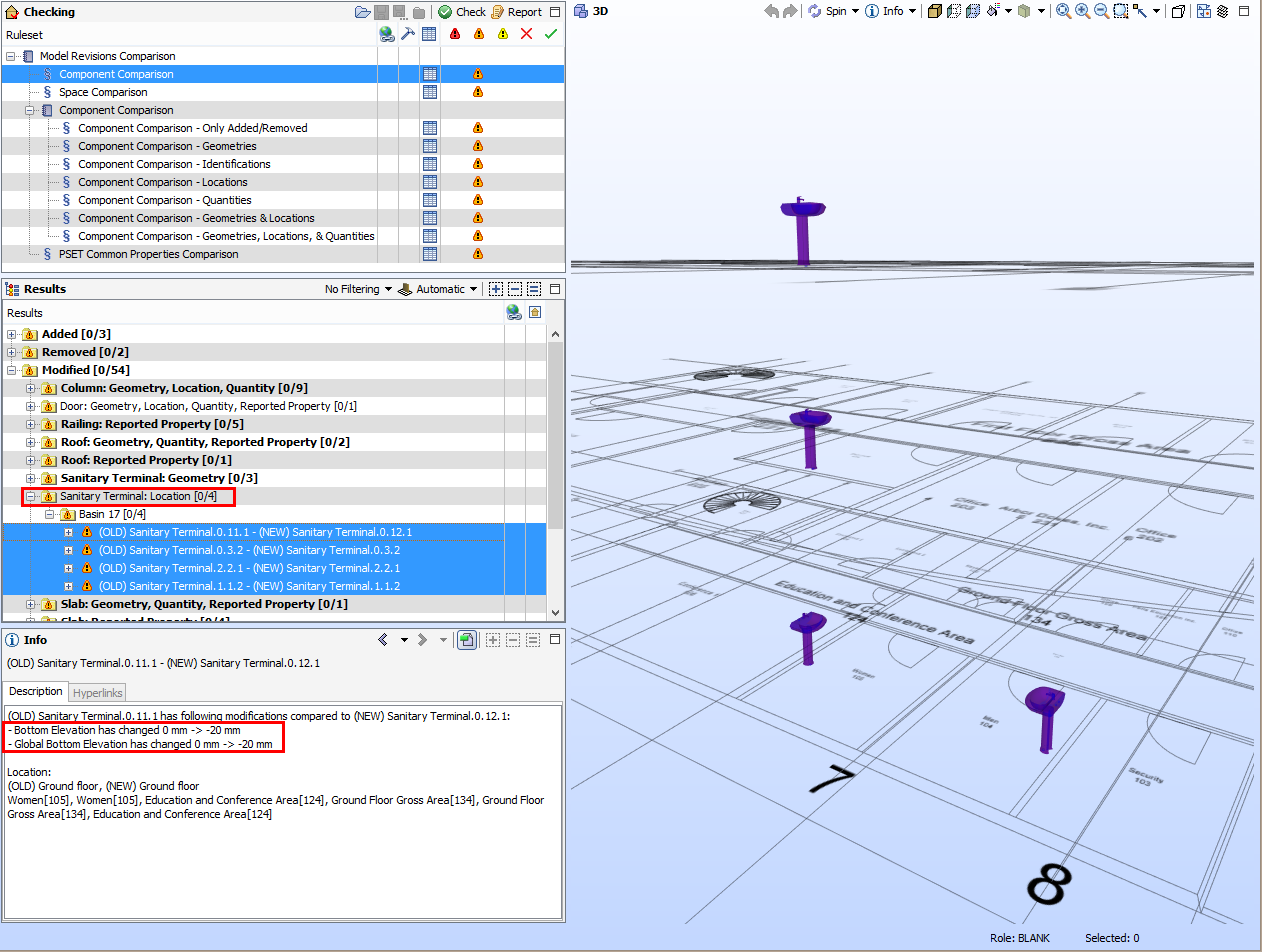Image resolution: width=1262 pixels, height=952 pixels.
Task: Collapse the Basin 17 result group
Action: 48,514
